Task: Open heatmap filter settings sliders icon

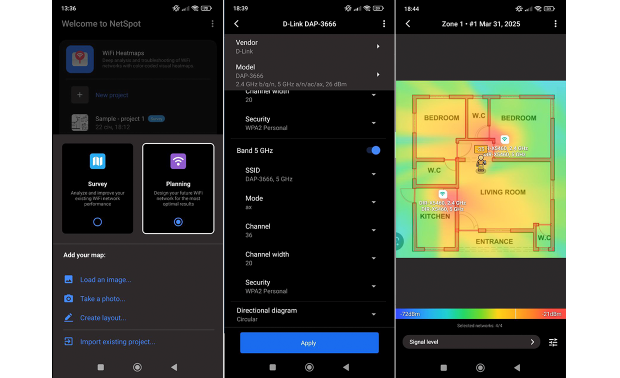Action: coord(553,342)
